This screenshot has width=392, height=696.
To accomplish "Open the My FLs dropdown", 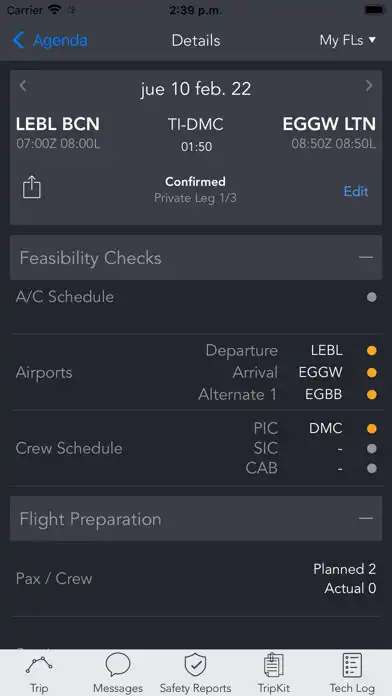I will click(348, 40).
